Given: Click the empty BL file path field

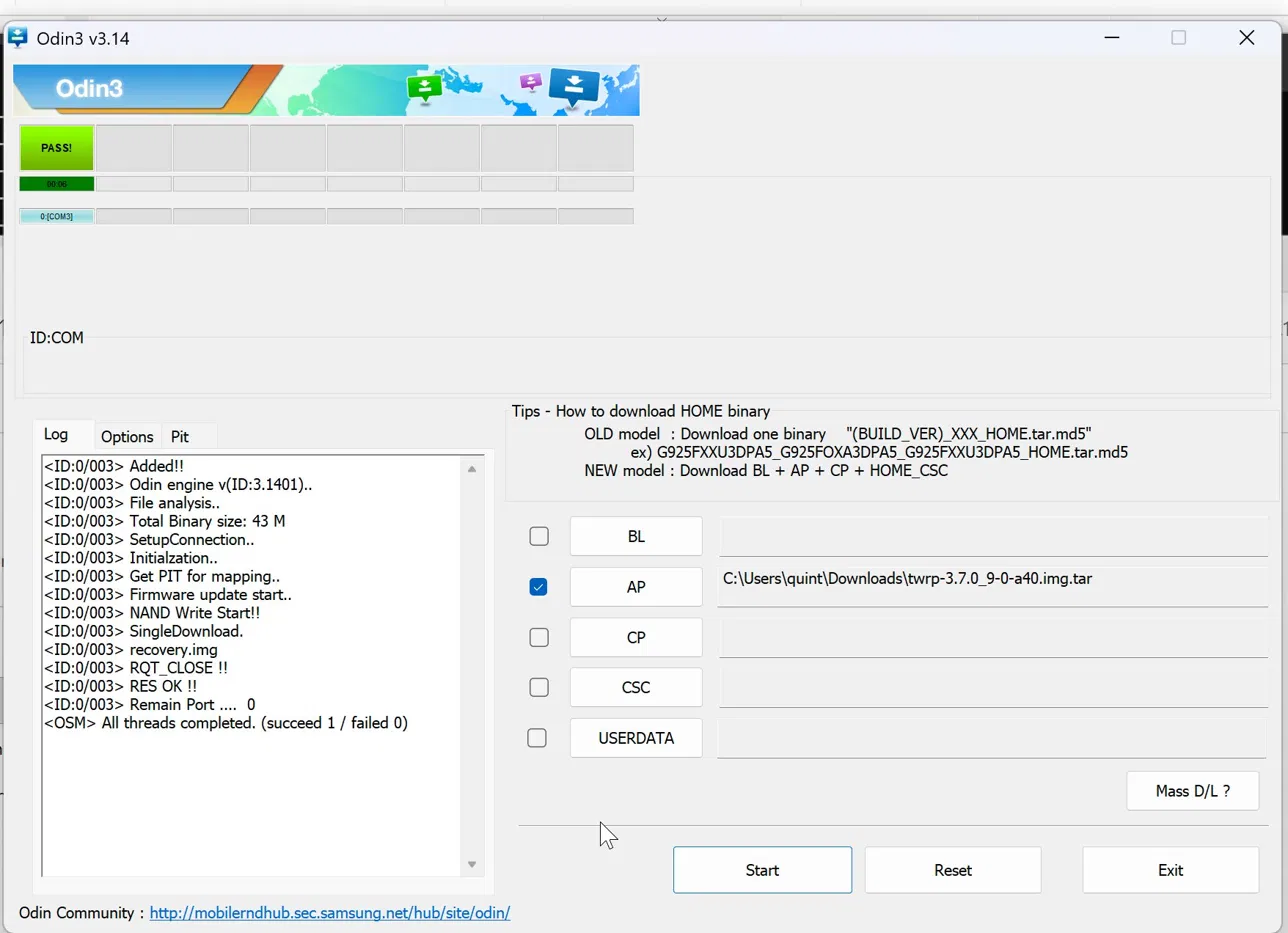Looking at the screenshot, I should click(x=992, y=536).
